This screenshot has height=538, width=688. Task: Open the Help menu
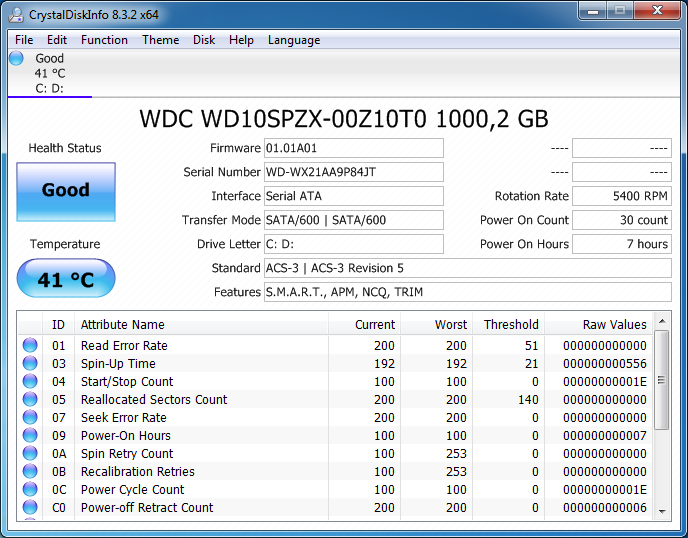(x=241, y=40)
